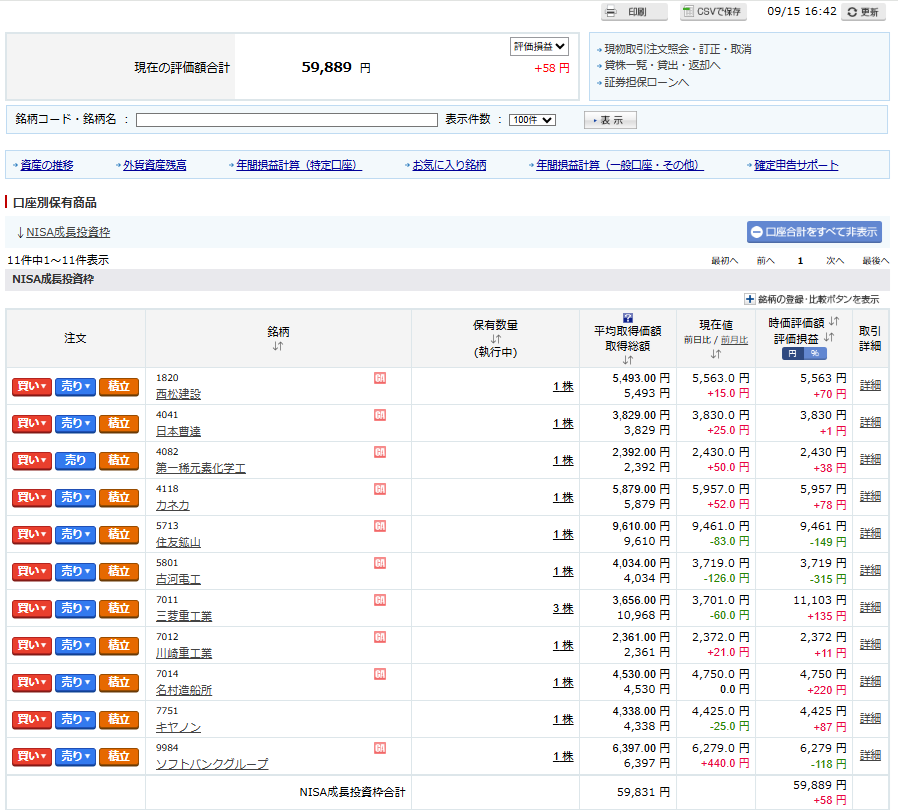The height and width of the screenshot is (810, 898).
Task: Click the CSVで保存 spreadsheet icon
Action: click(x=688, y=11)
